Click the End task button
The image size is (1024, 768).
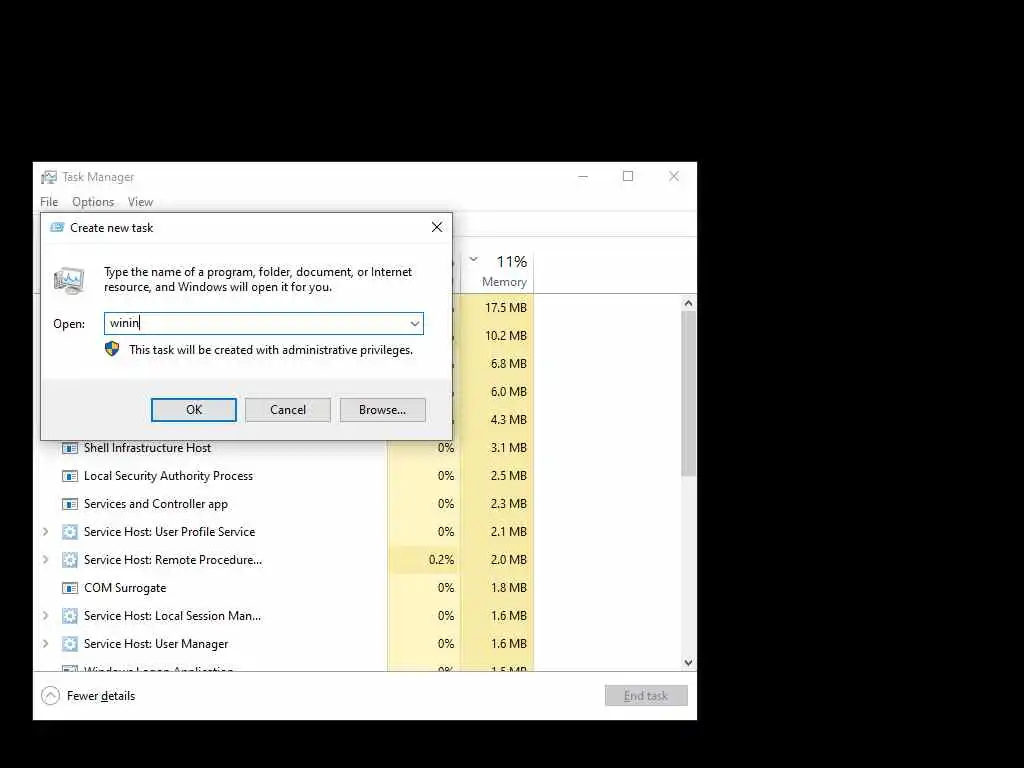point(646,696)
